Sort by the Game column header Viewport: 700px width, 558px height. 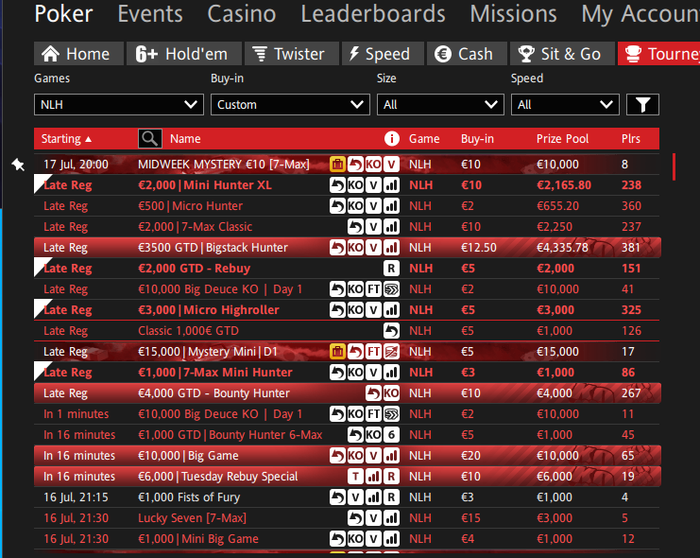coord(424,139)
